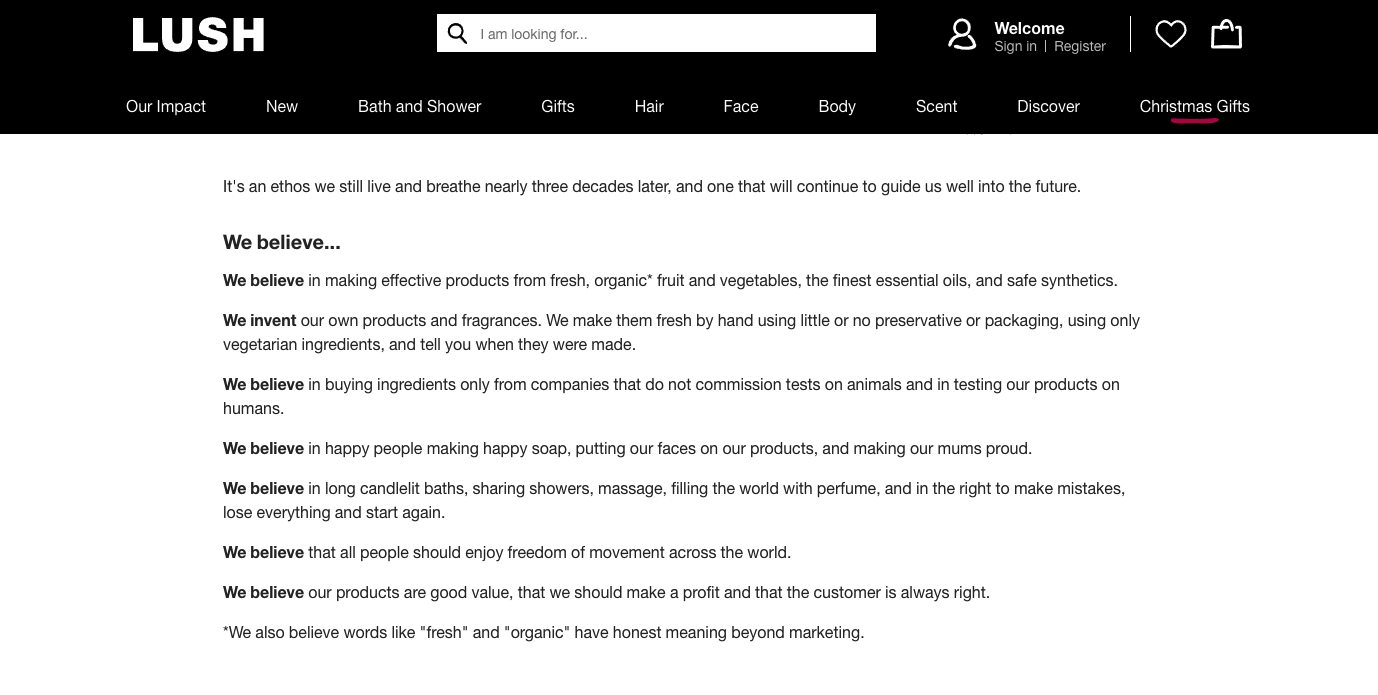
Task: Open the Discover menu
Action: [1048, 107]
